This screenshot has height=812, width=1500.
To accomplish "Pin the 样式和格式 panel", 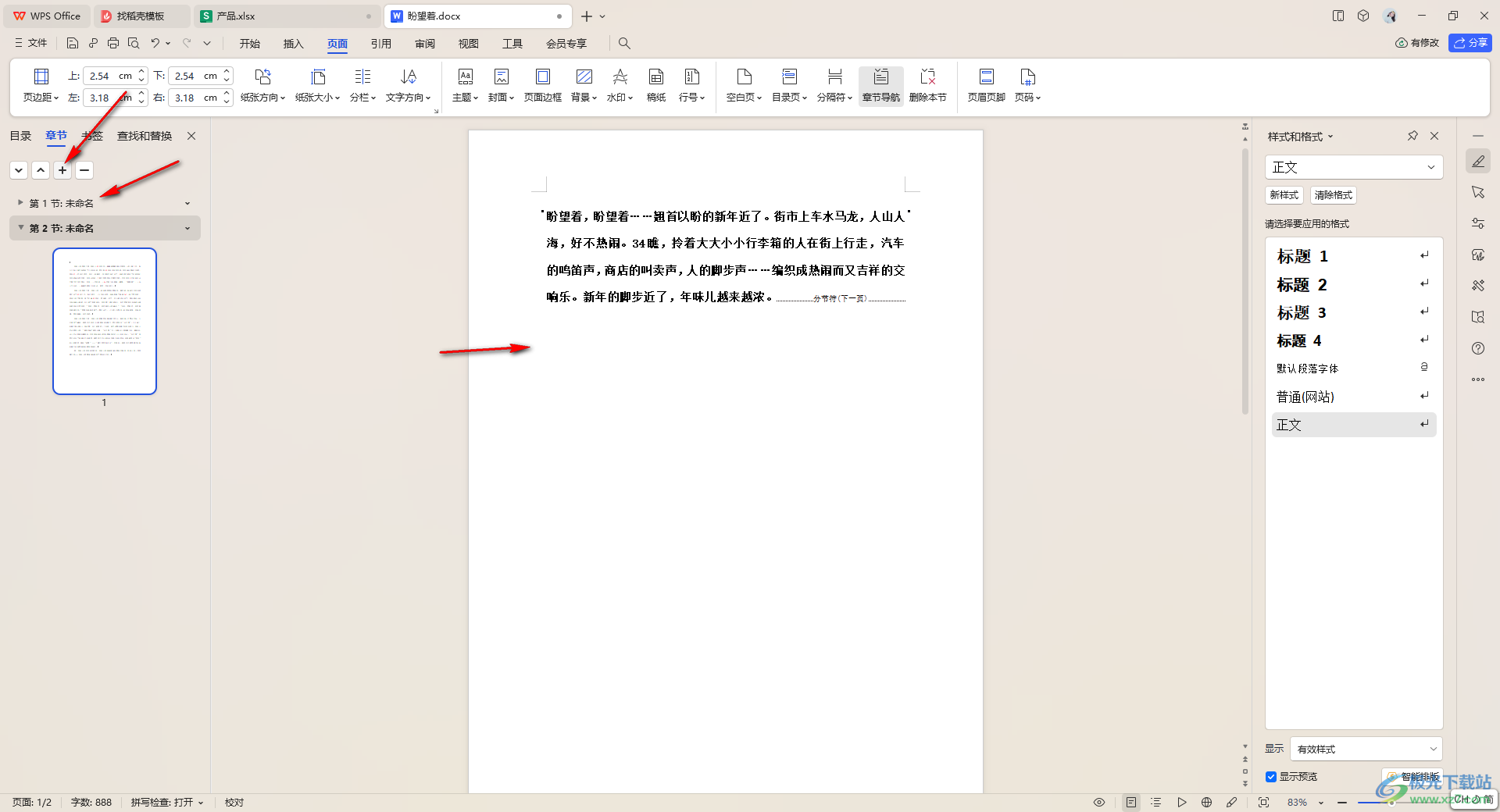I will [1412, 136].
